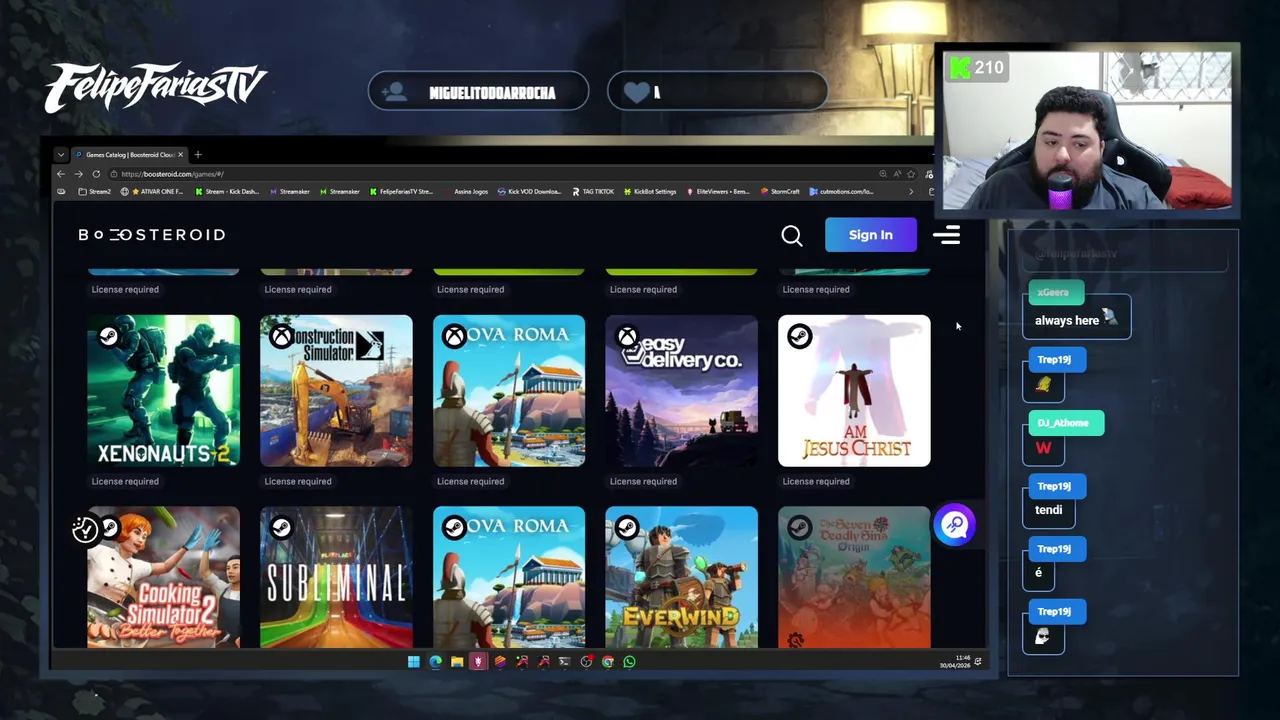The height and width of the screenshot is (720, 1280).
Task: Open the TAG TIKTOK bookmark
Action: pyautogui.click(x=593, y=191)
